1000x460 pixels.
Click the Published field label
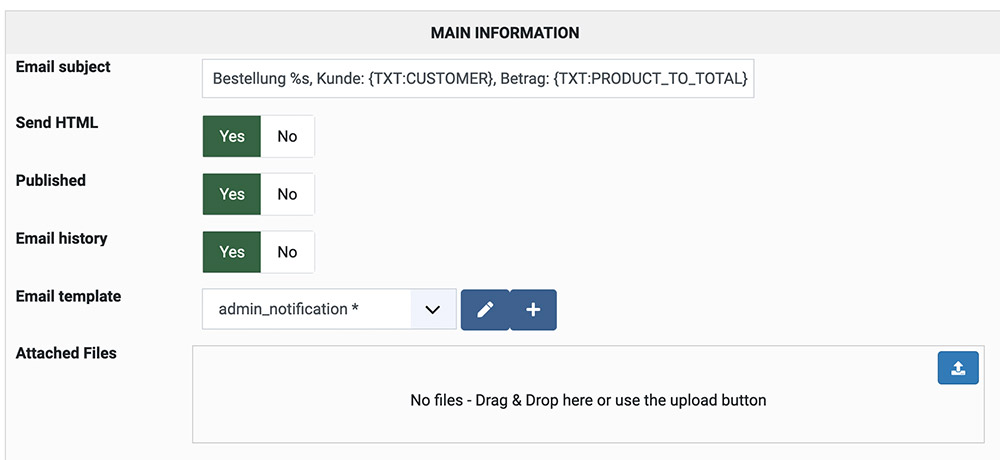point(51,181)
